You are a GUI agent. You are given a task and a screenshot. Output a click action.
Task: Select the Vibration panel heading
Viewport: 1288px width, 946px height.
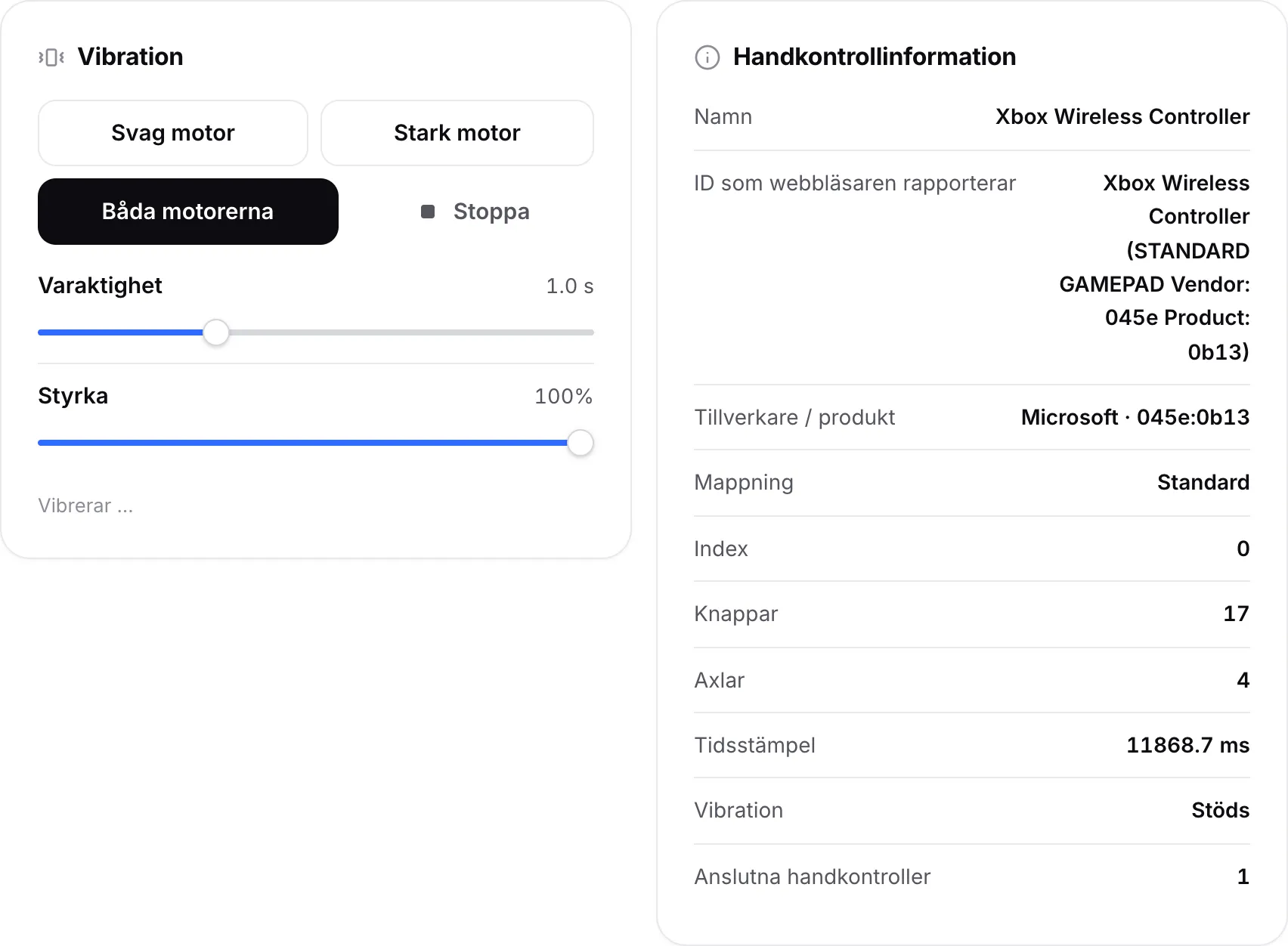[x=131, y=57]
